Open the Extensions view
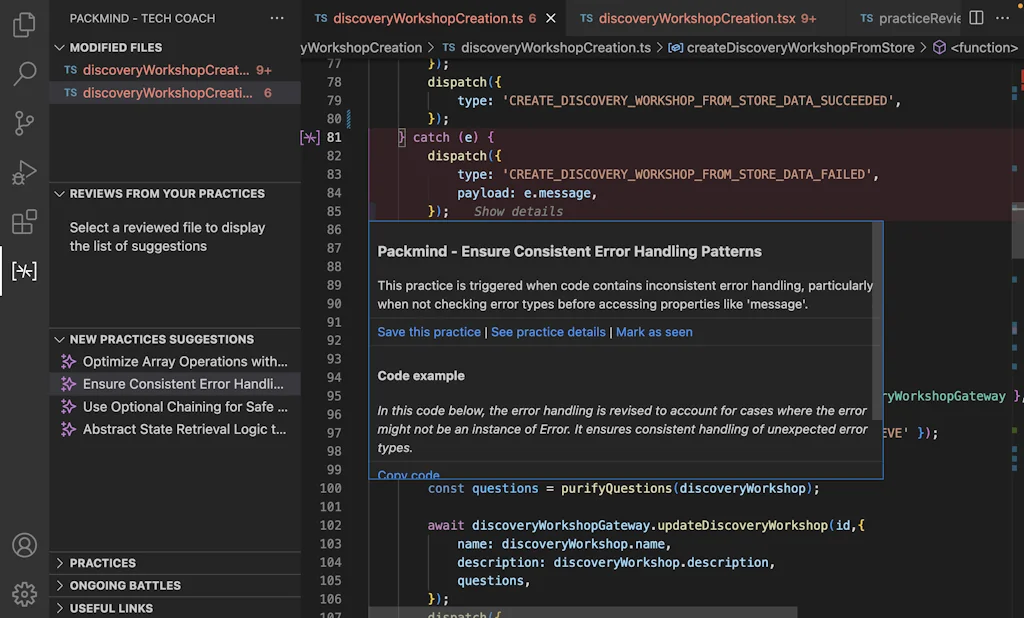The height and width of the screenshot is (618, 1024). tap(24, 220)
